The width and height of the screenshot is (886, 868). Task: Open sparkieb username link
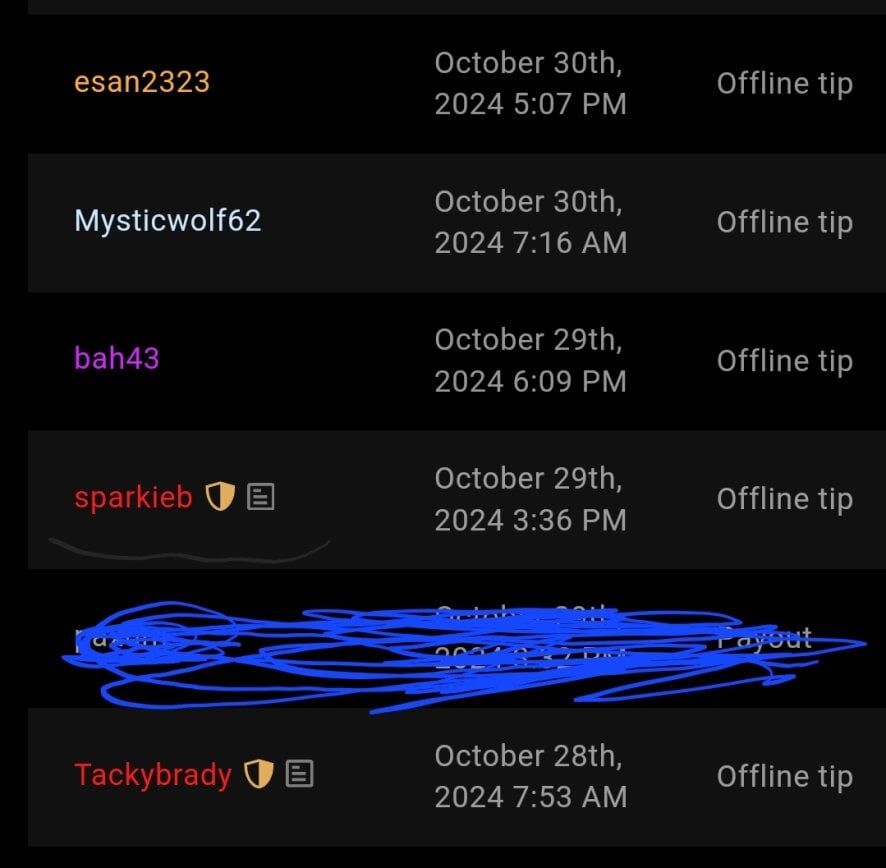(133, 498)
